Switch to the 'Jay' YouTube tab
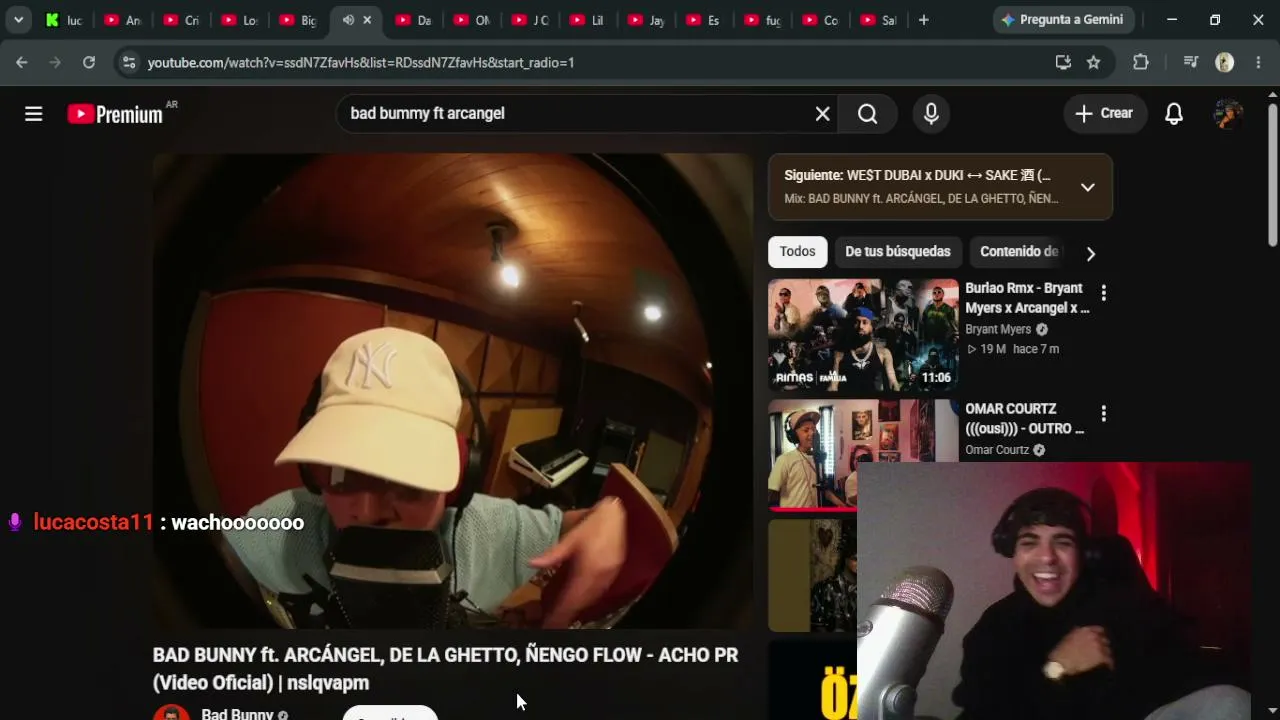 (x=646, y=20)
